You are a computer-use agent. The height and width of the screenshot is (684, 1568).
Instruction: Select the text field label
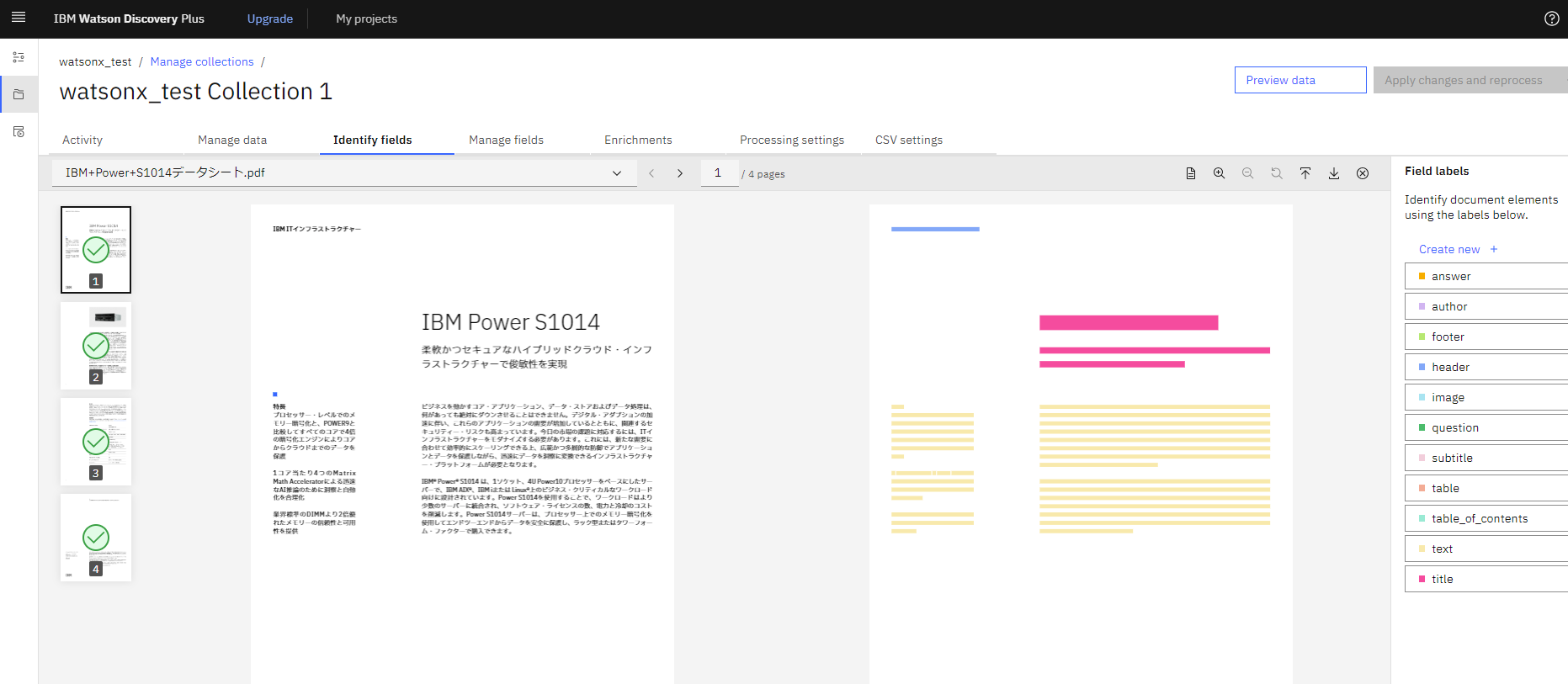[1486, 549]
